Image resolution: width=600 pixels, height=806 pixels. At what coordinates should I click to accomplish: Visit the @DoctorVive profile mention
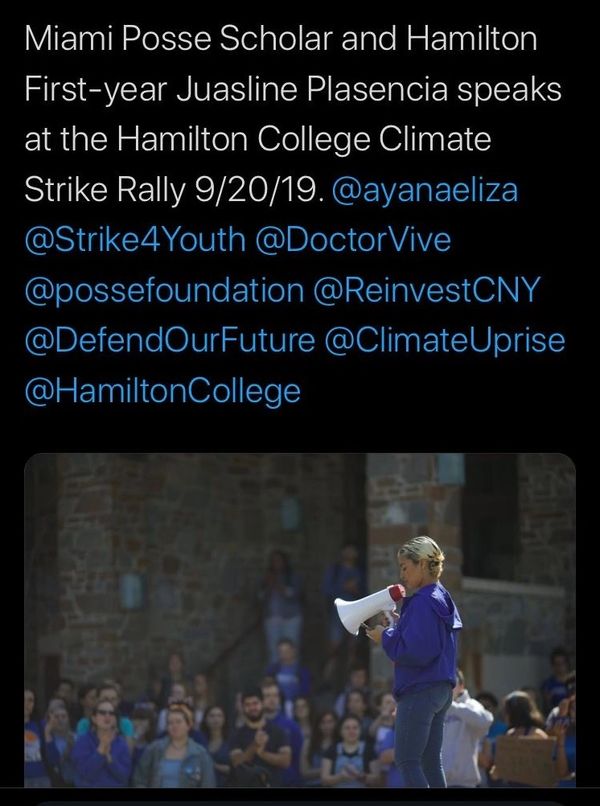353,240
